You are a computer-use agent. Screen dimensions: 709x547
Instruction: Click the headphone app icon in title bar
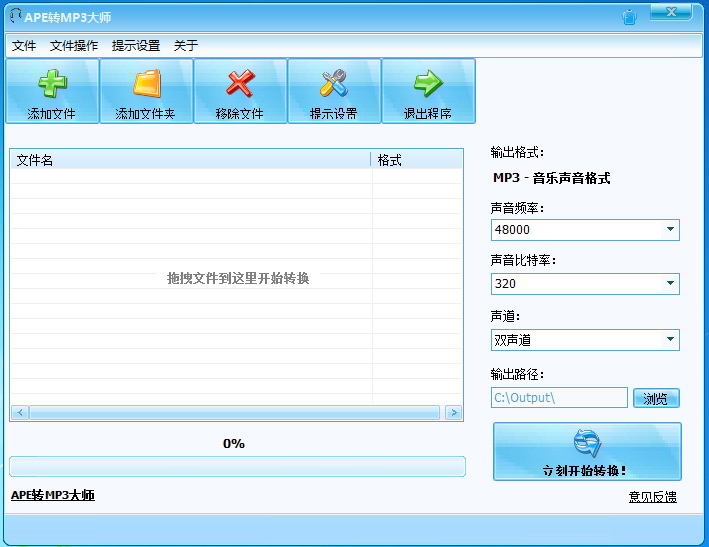(15, 16)
